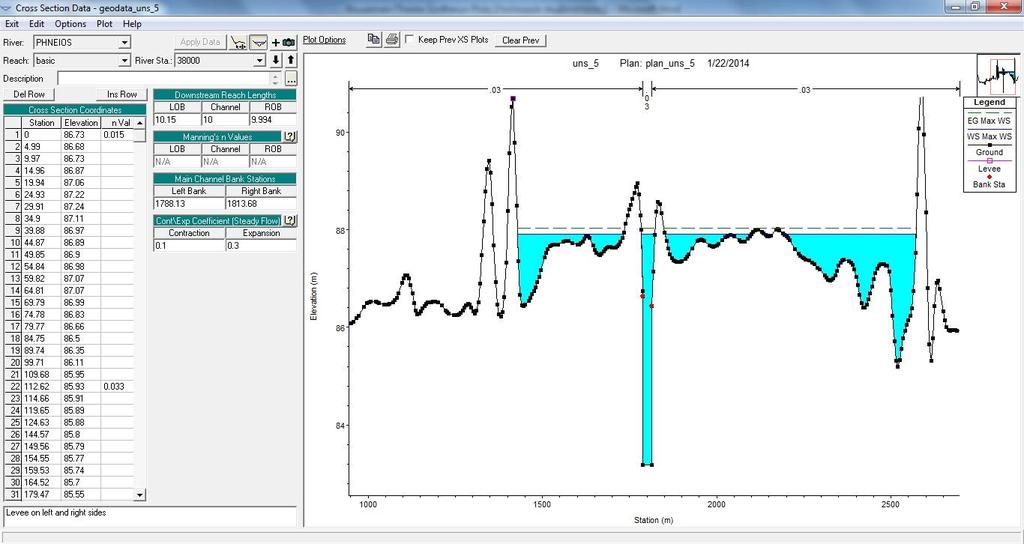The height and width of the screenshot is (544, 1024).
Task: Select row header number 15
Action: [13, 302]
